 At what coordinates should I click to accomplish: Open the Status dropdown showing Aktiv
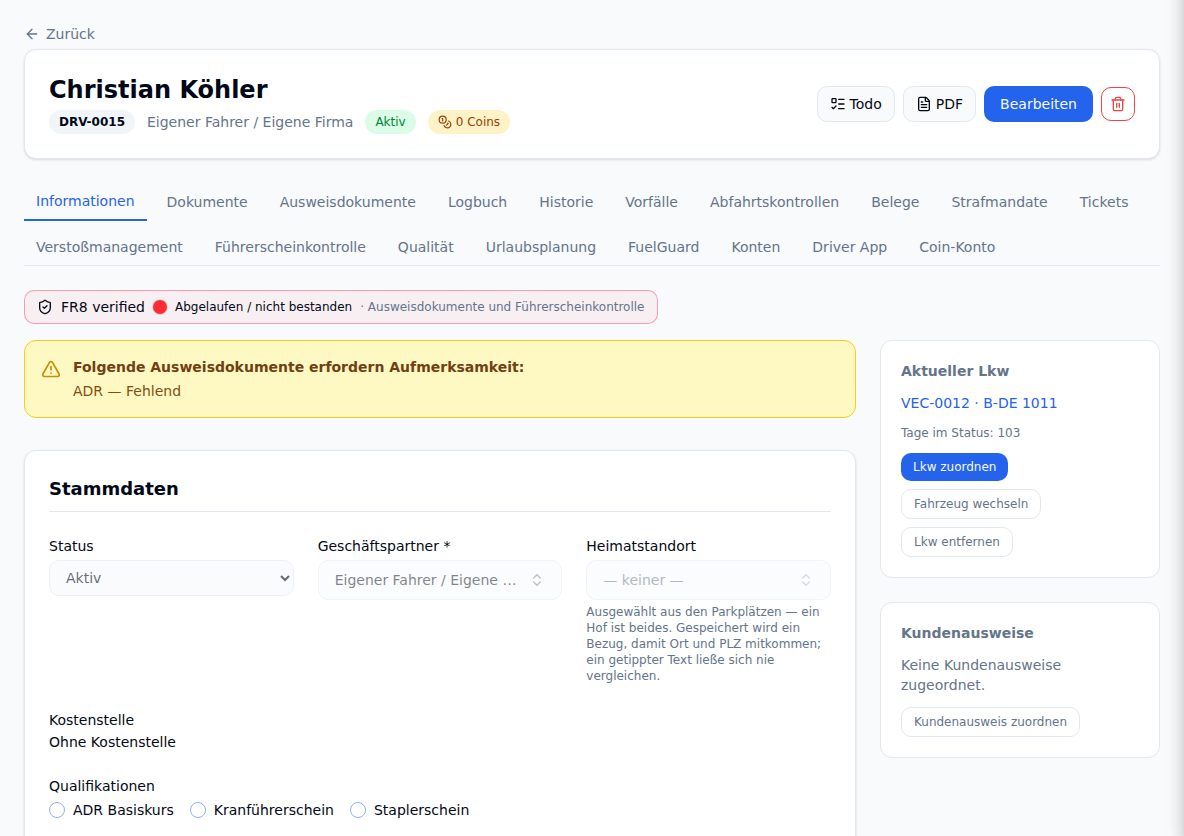coord(171,578)
